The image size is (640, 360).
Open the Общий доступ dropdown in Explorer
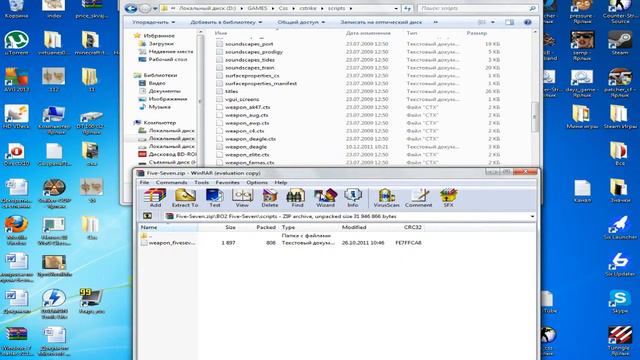point(301,22)
